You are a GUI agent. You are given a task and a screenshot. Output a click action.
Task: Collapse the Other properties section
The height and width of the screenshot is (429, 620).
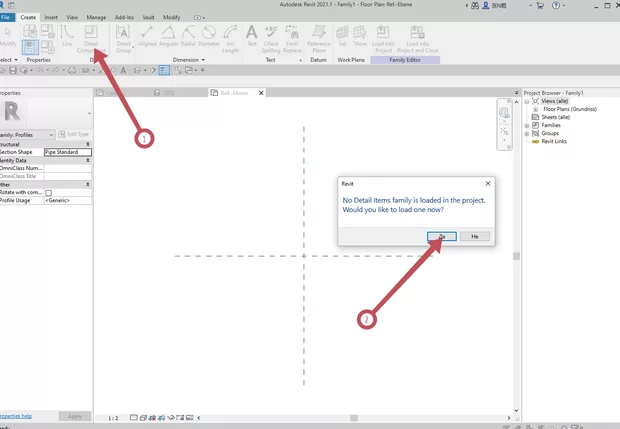(x=88, y=185)
